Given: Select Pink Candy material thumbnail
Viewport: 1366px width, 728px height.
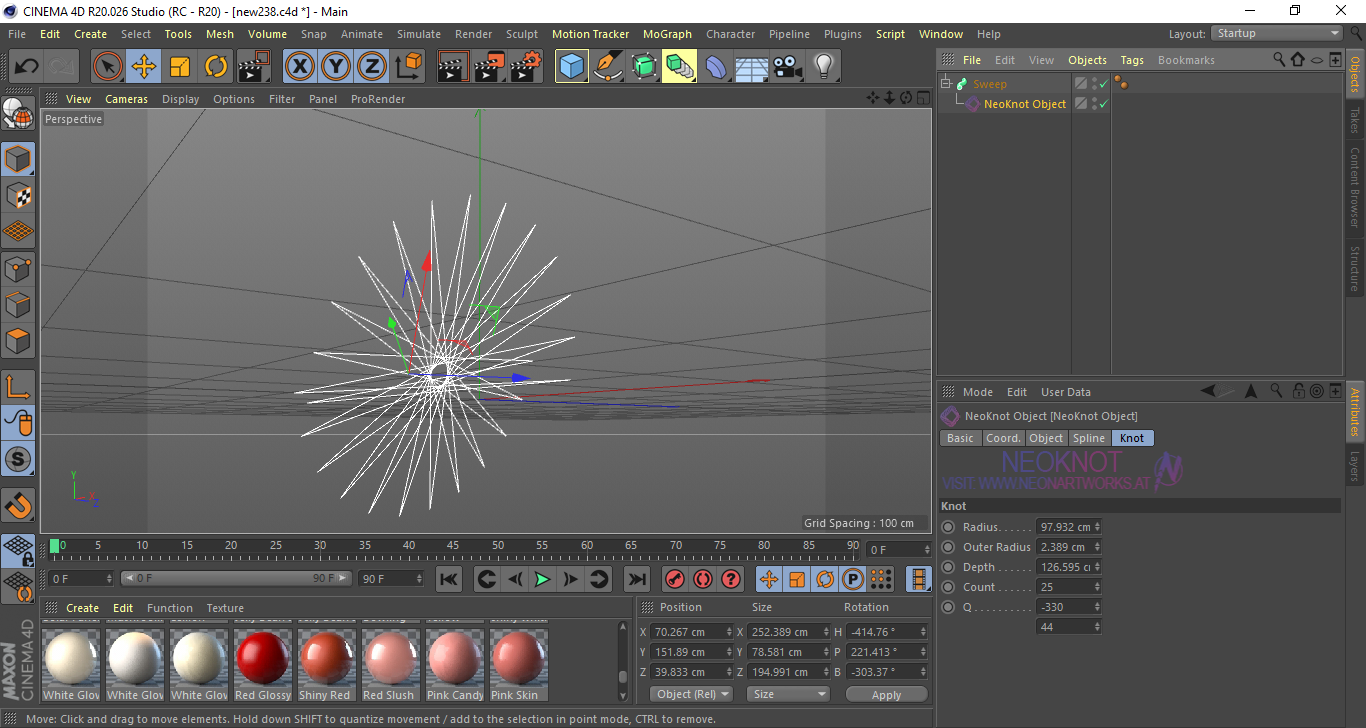Looking at the screenshot, I should 455,664.
